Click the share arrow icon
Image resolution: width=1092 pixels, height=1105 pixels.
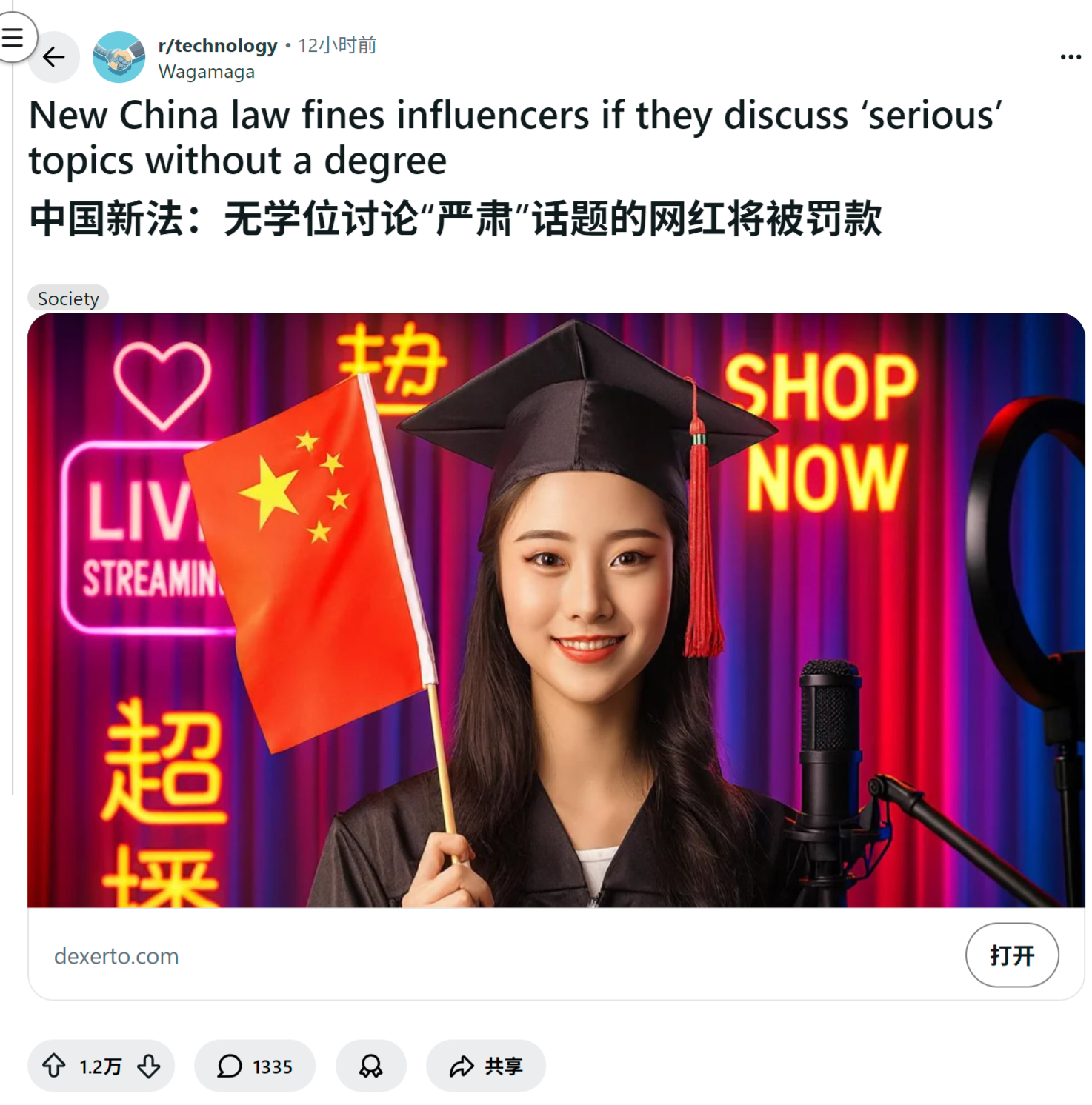coord(462,1066)
